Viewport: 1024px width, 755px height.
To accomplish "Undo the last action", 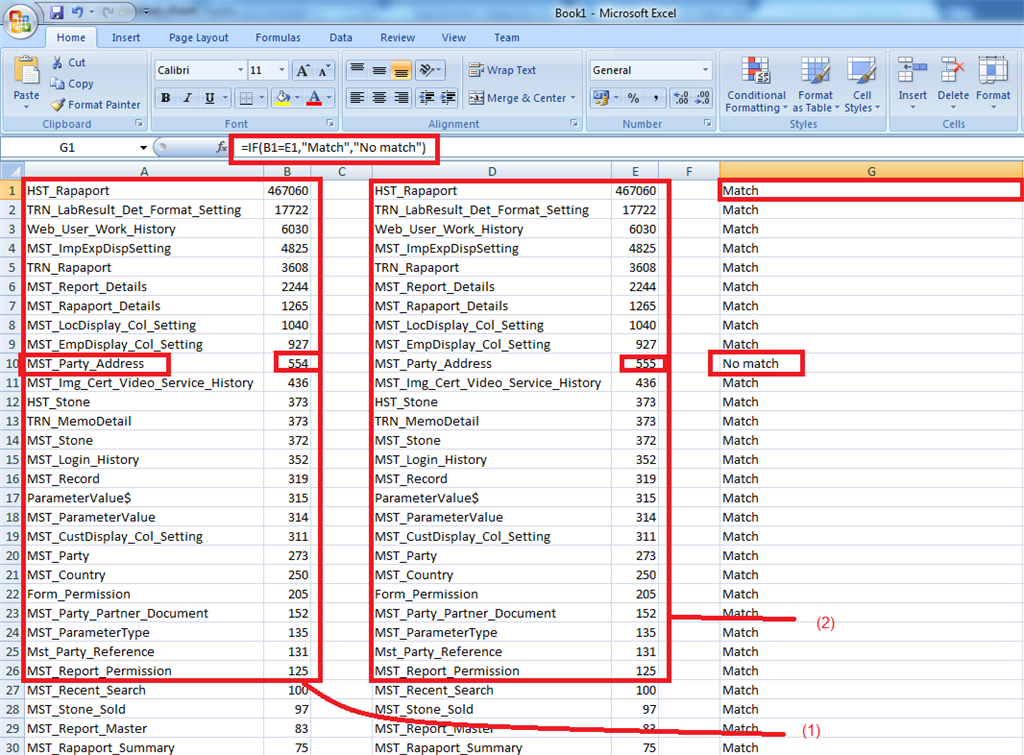I will tap(77, 12).
